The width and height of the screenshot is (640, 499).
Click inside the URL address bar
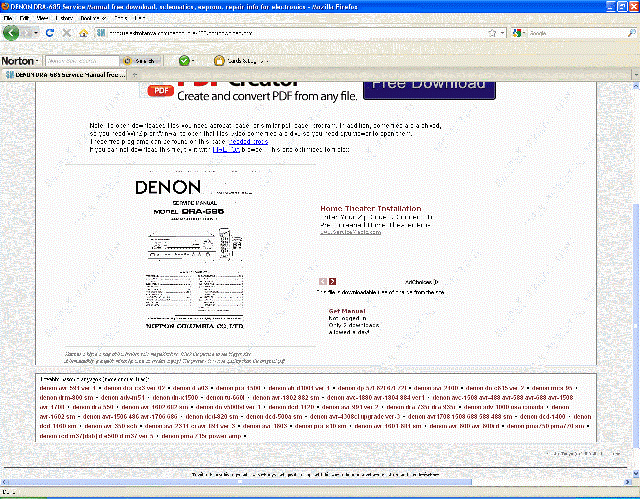tap(294, 33)
